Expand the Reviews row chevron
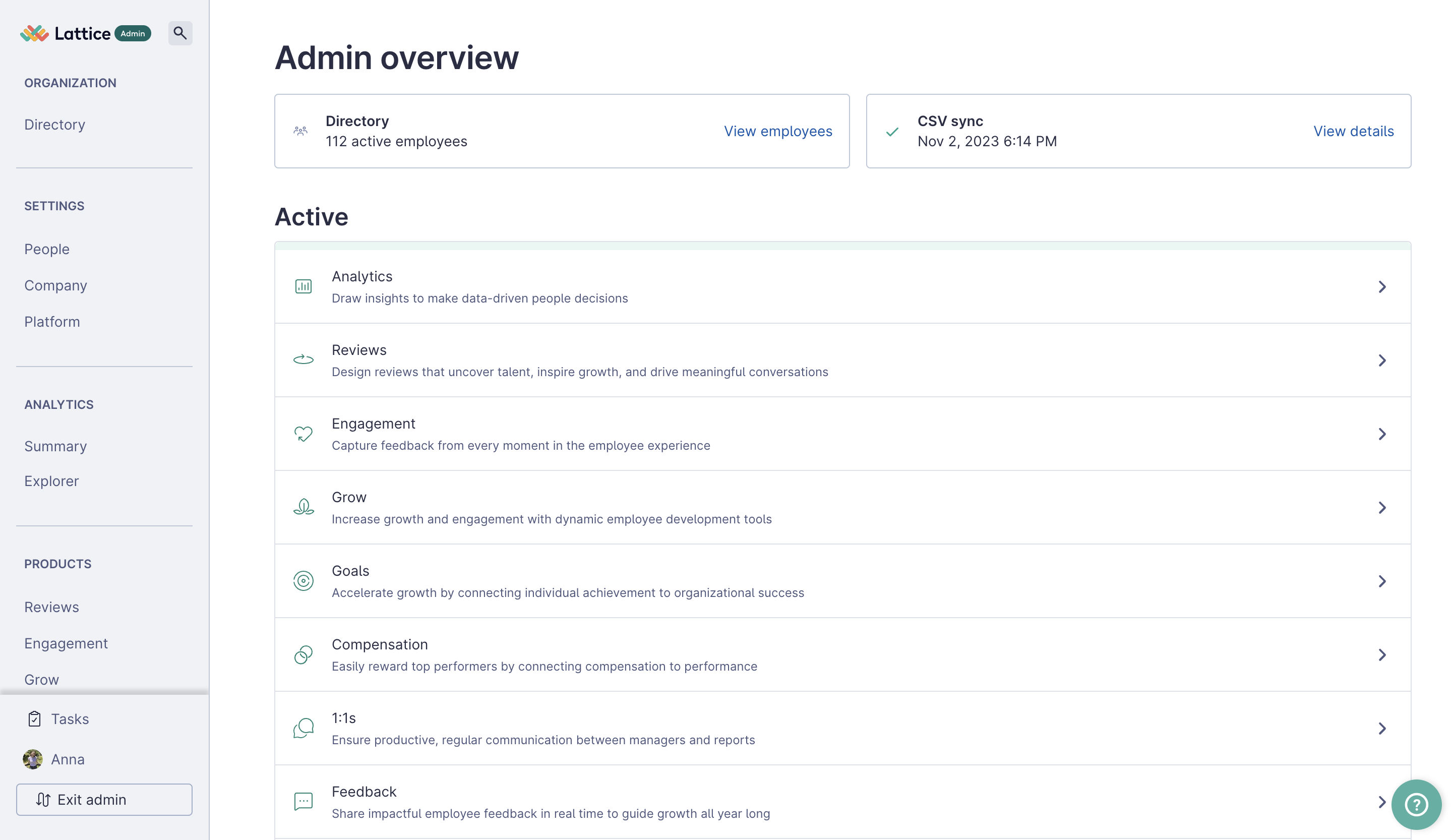The height and width of the screenshot is (840, 1452). (1382, 360)
